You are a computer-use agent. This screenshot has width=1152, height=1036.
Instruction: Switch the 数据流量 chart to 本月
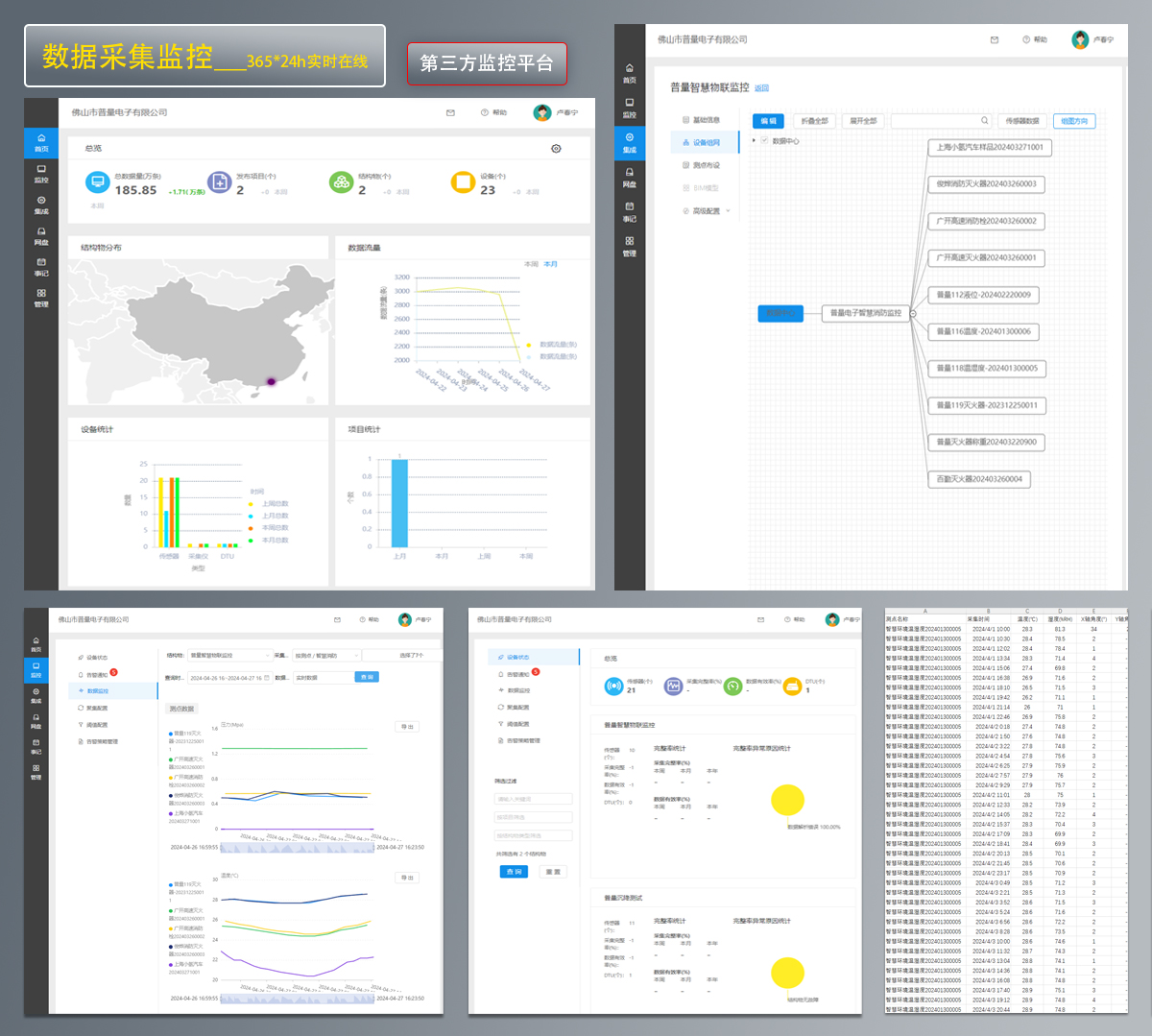pyautogui.click(x=551, y=264)
